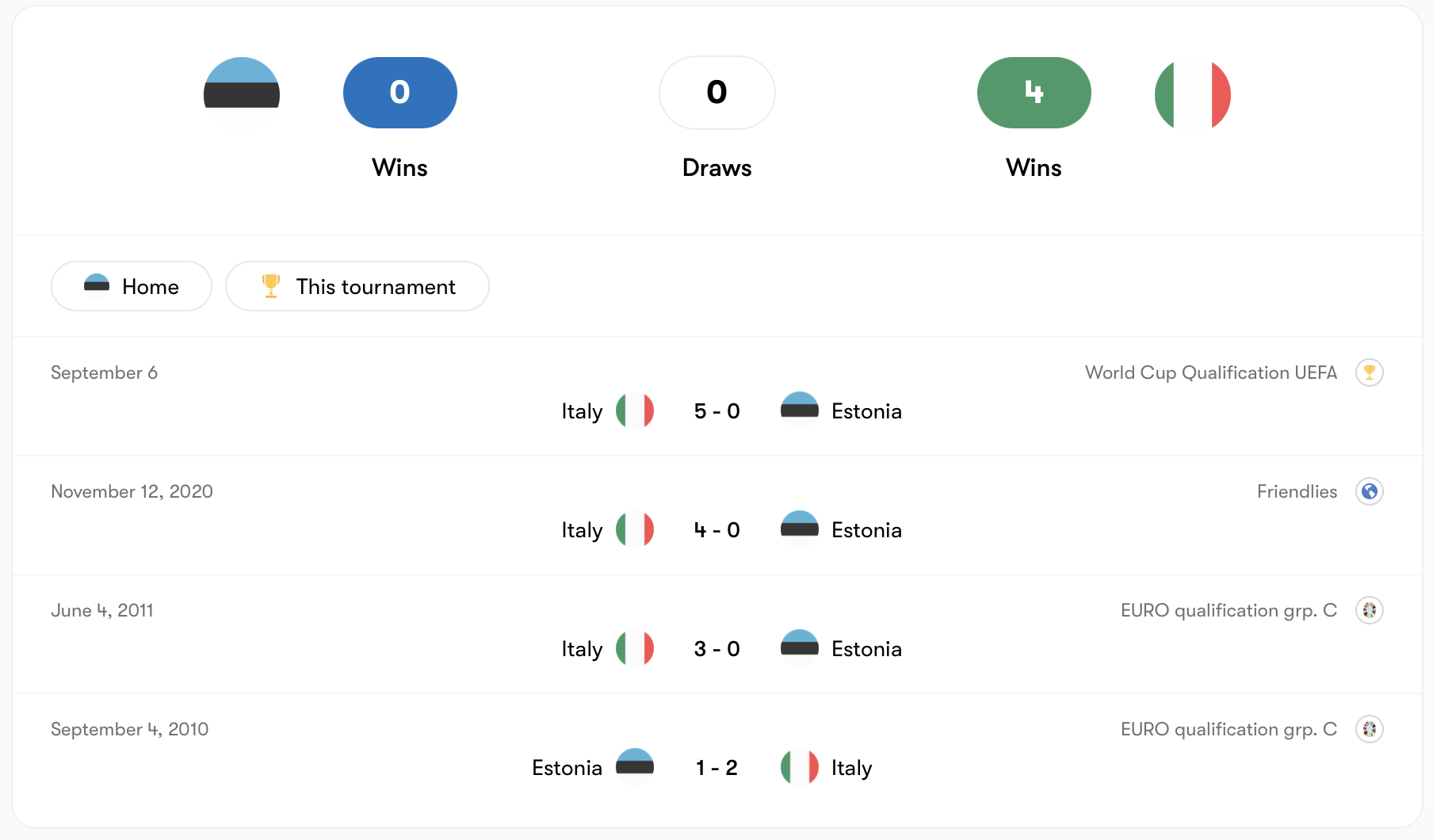
Task: Click EURO qualification icon for June 4, 2011
Action: click(1369, 610)
